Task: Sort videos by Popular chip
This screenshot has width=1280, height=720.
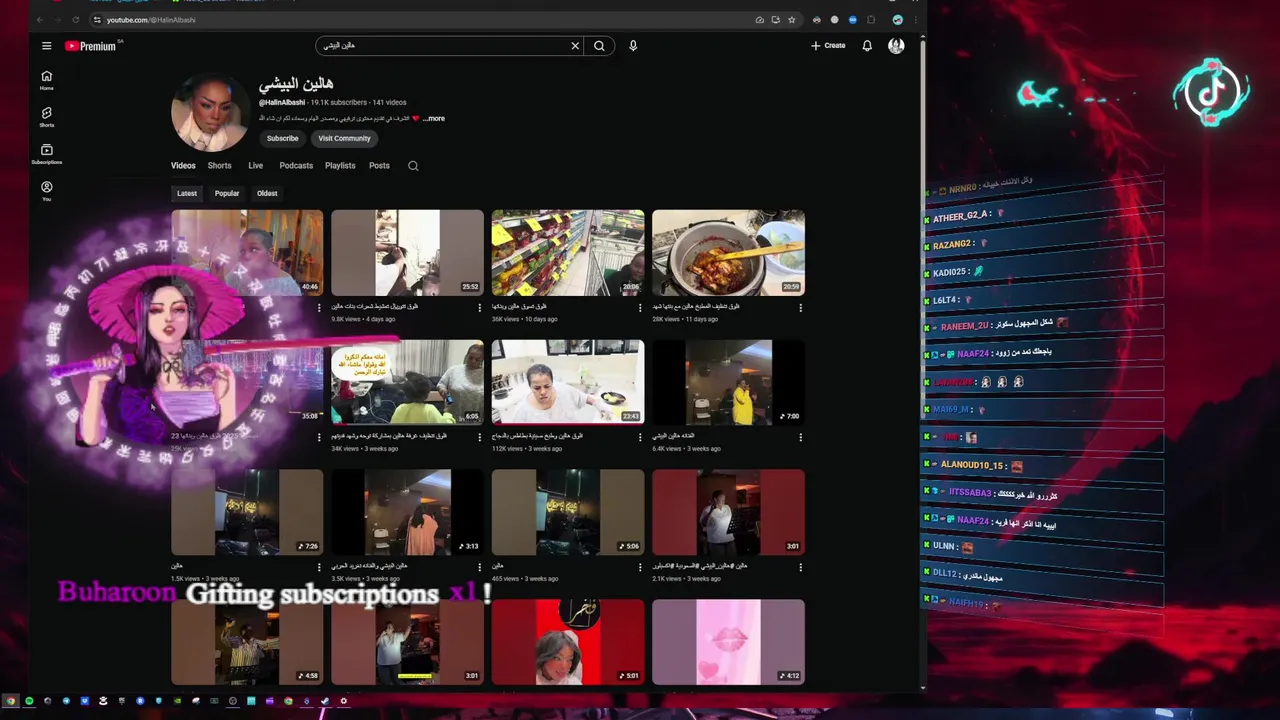Action: (x=227, y=193)
